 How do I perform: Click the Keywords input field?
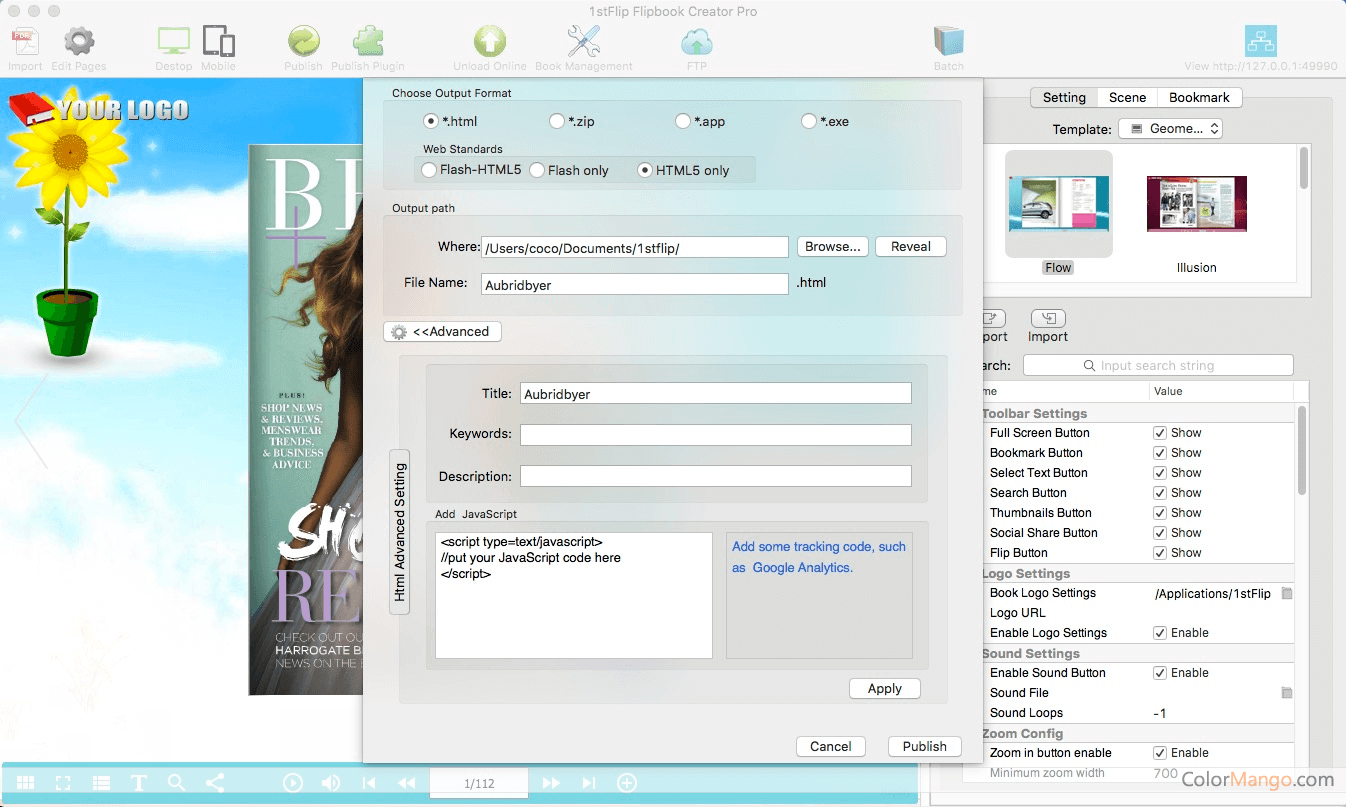pos(716,435)
